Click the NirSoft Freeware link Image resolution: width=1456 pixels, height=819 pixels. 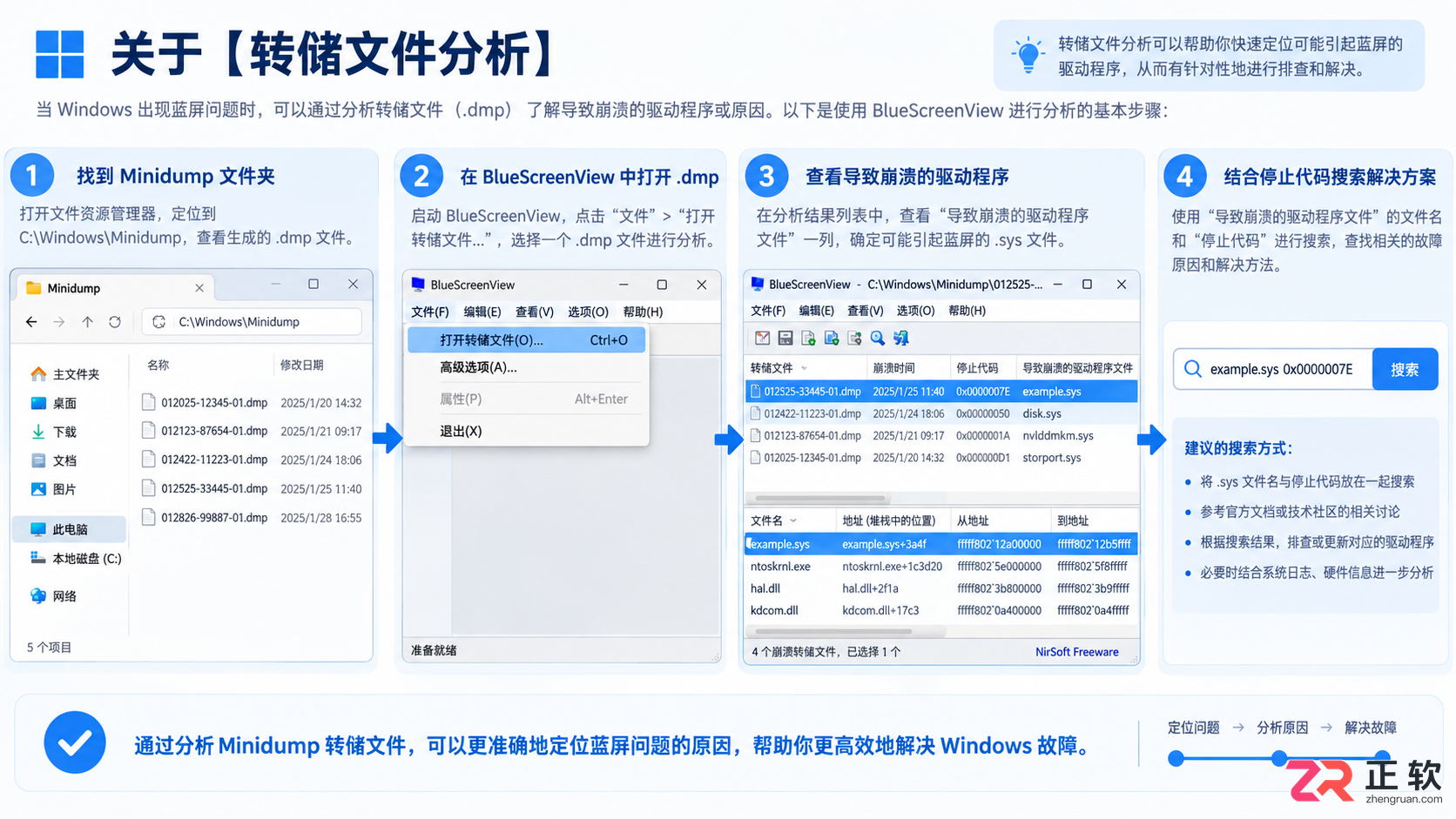coord(1077,652)
